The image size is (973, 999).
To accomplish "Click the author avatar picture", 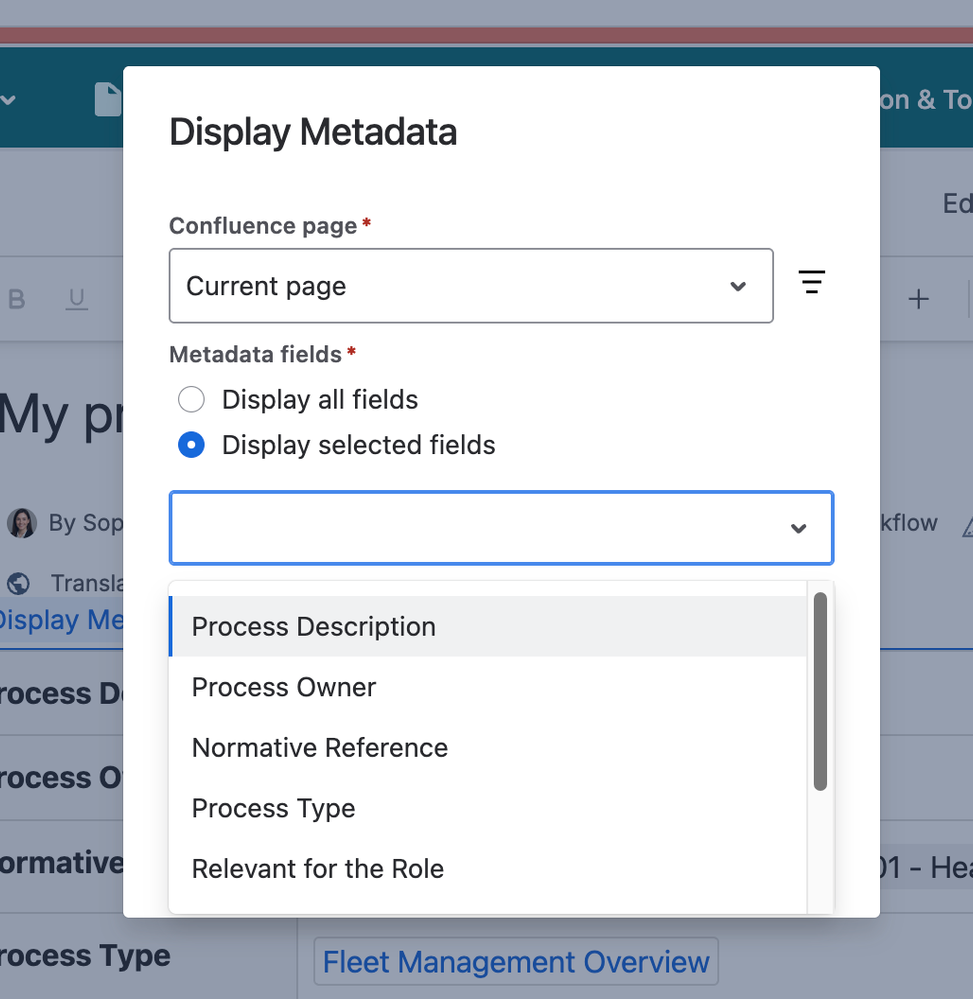I will (22, 523).
